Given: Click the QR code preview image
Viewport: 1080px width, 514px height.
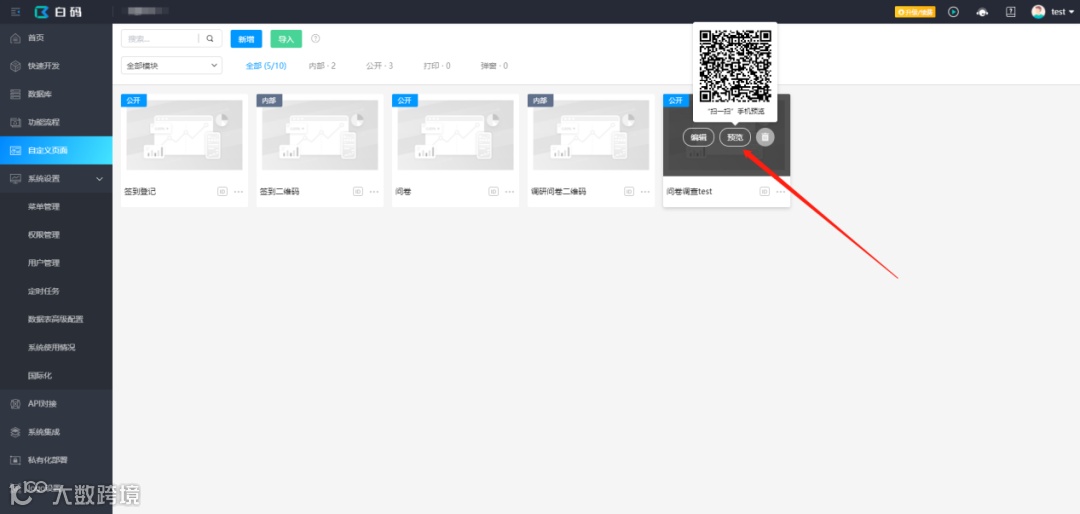Looking at the screenshot, I should coord(735,65).
